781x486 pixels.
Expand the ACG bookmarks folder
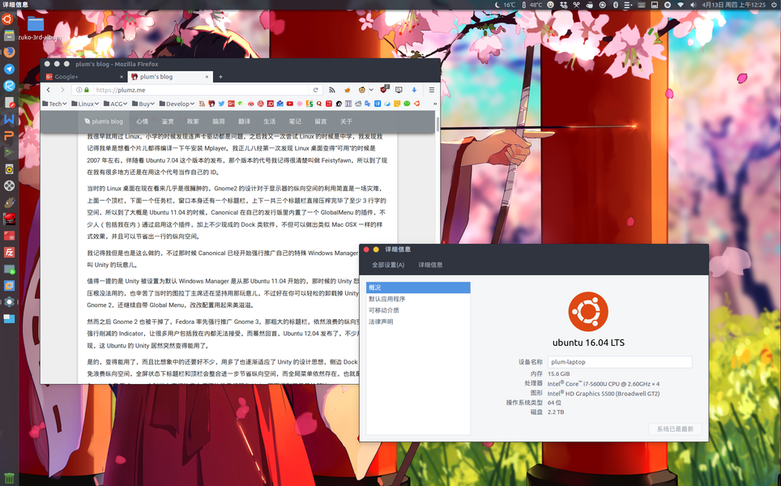117,103
